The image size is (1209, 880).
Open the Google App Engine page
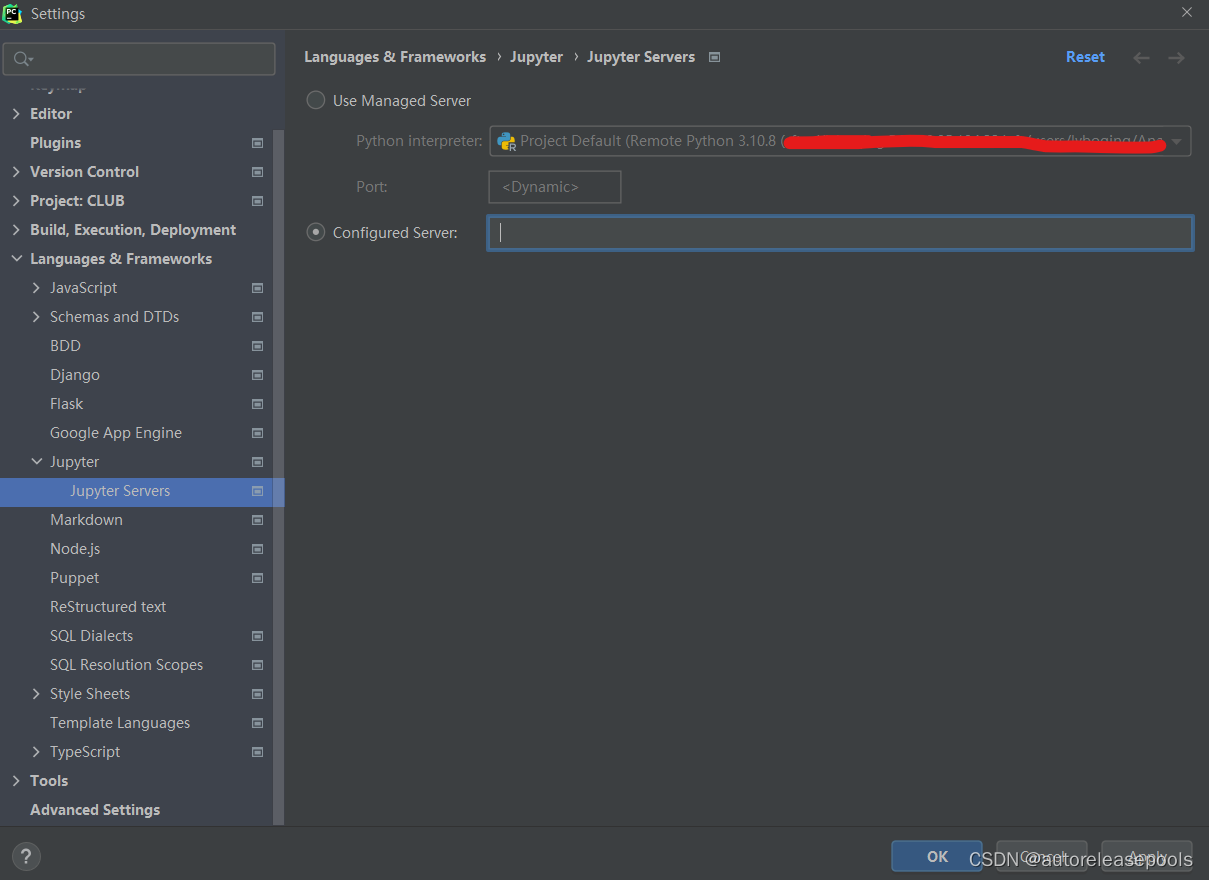[116, 433]
